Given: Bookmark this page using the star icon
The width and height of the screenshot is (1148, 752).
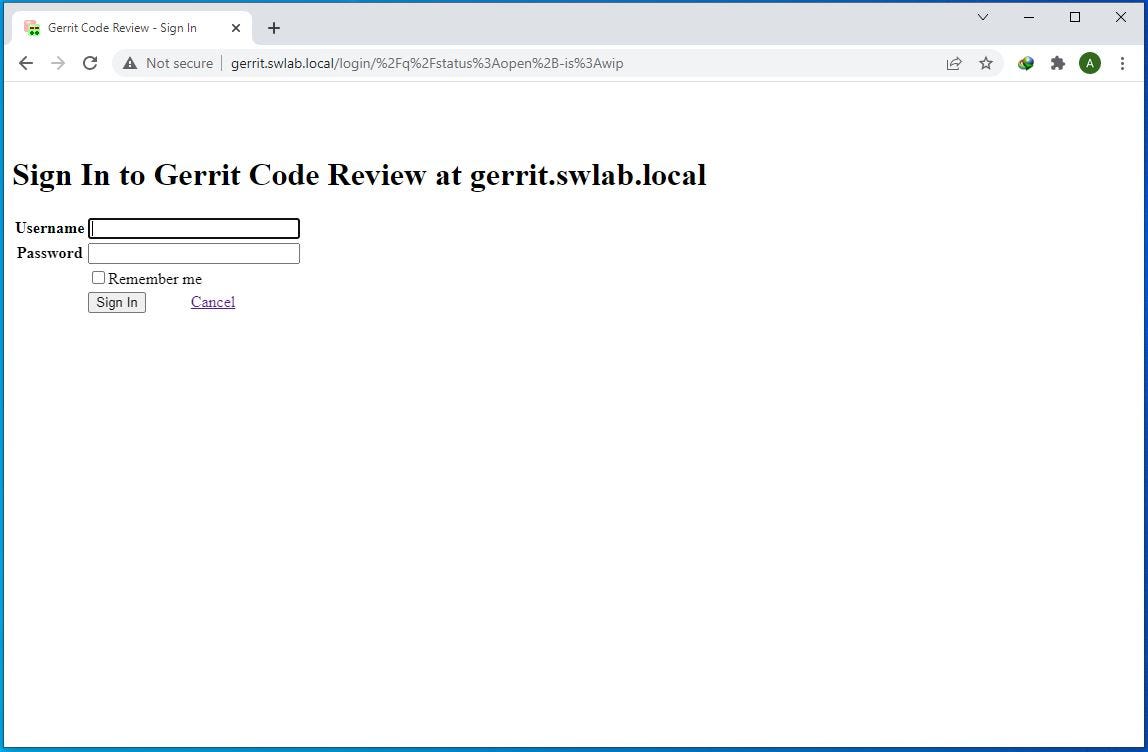Looking at the screenshot, I should 986,63.
